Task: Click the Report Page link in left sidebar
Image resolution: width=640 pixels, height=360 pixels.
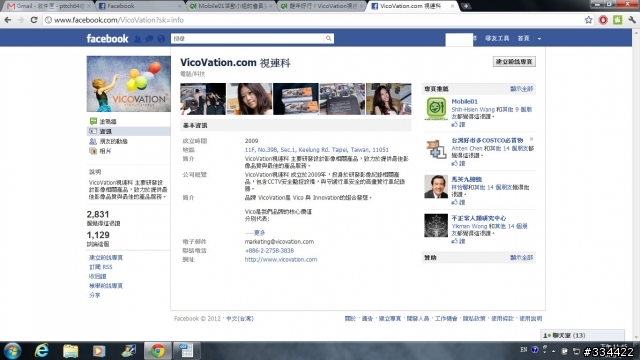Action: [106, 286]
